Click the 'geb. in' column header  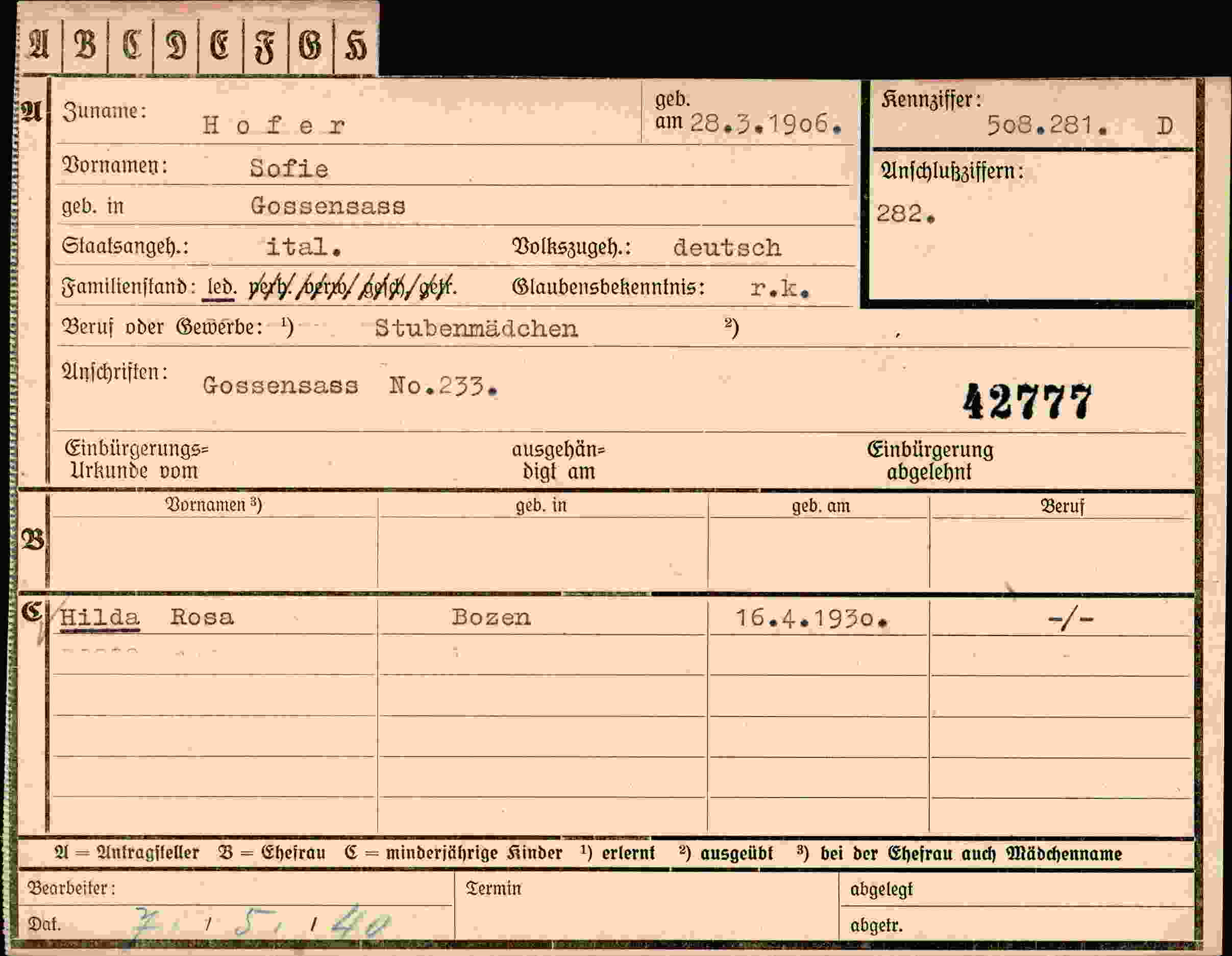[x=541, y=506]
